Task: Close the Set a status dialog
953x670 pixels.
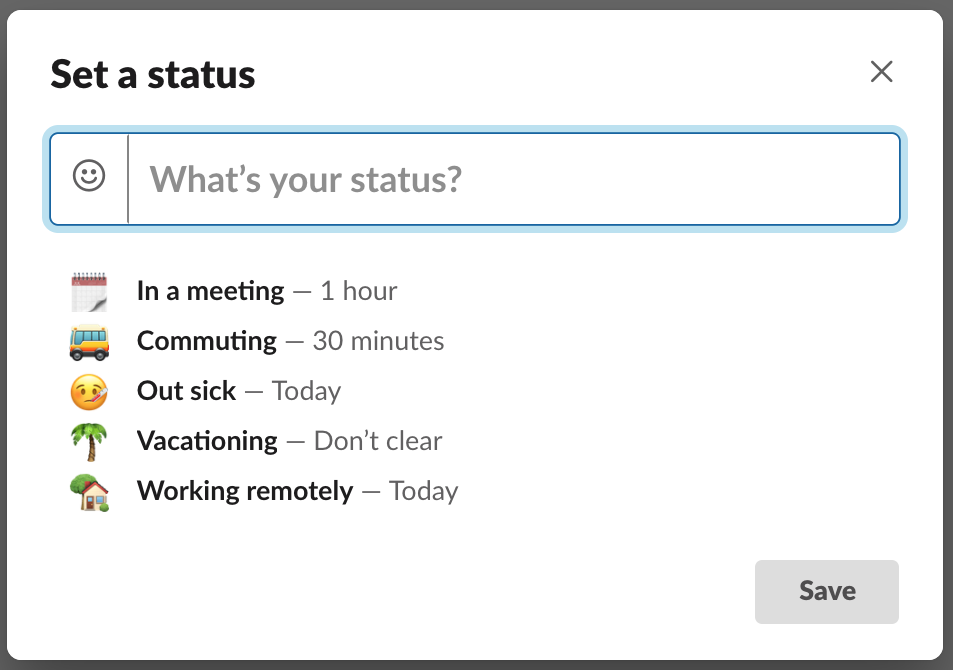Action: click(x=881, y=72)
